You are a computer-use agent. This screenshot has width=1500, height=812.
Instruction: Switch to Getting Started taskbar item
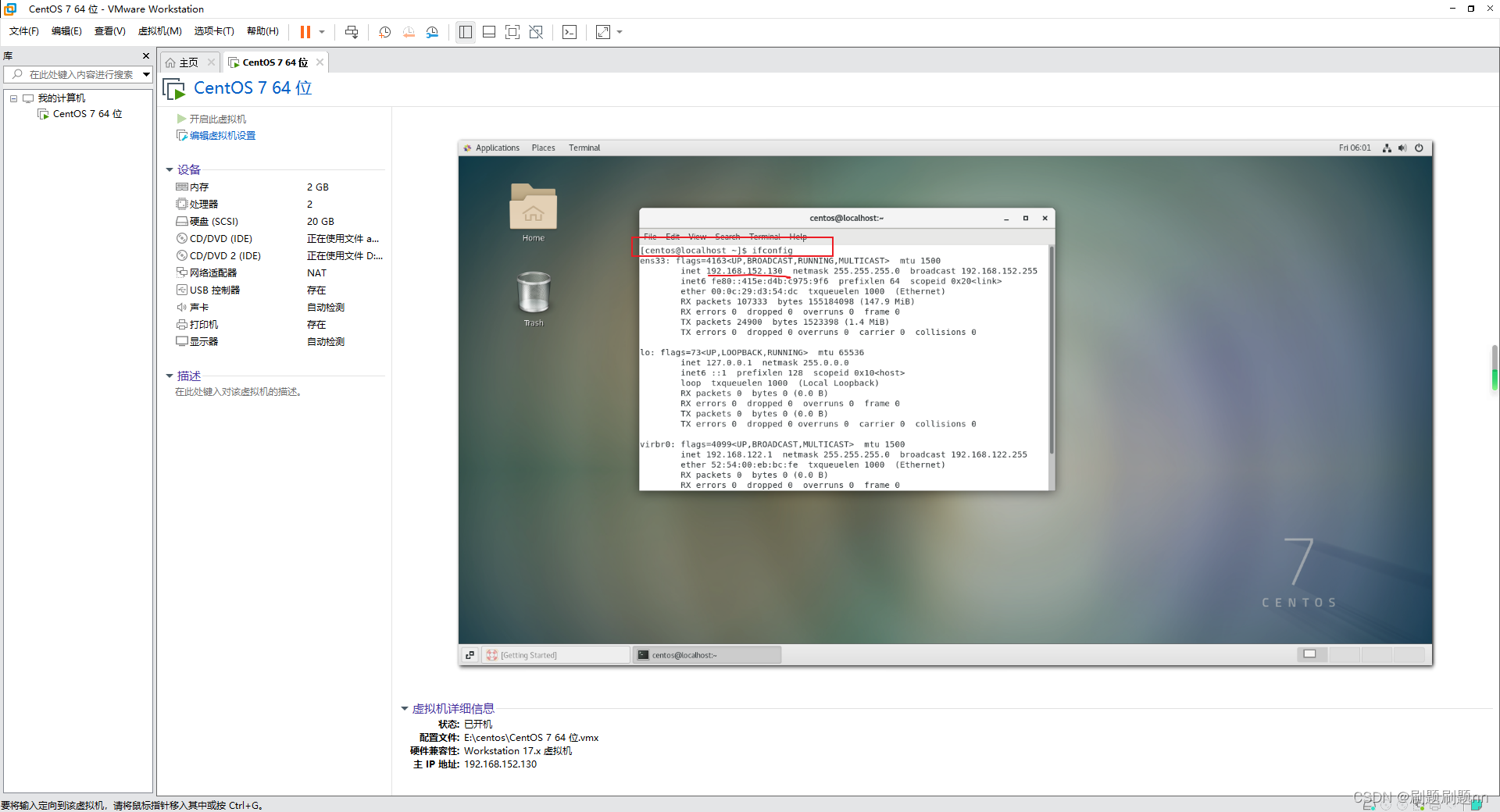[555, 655]
